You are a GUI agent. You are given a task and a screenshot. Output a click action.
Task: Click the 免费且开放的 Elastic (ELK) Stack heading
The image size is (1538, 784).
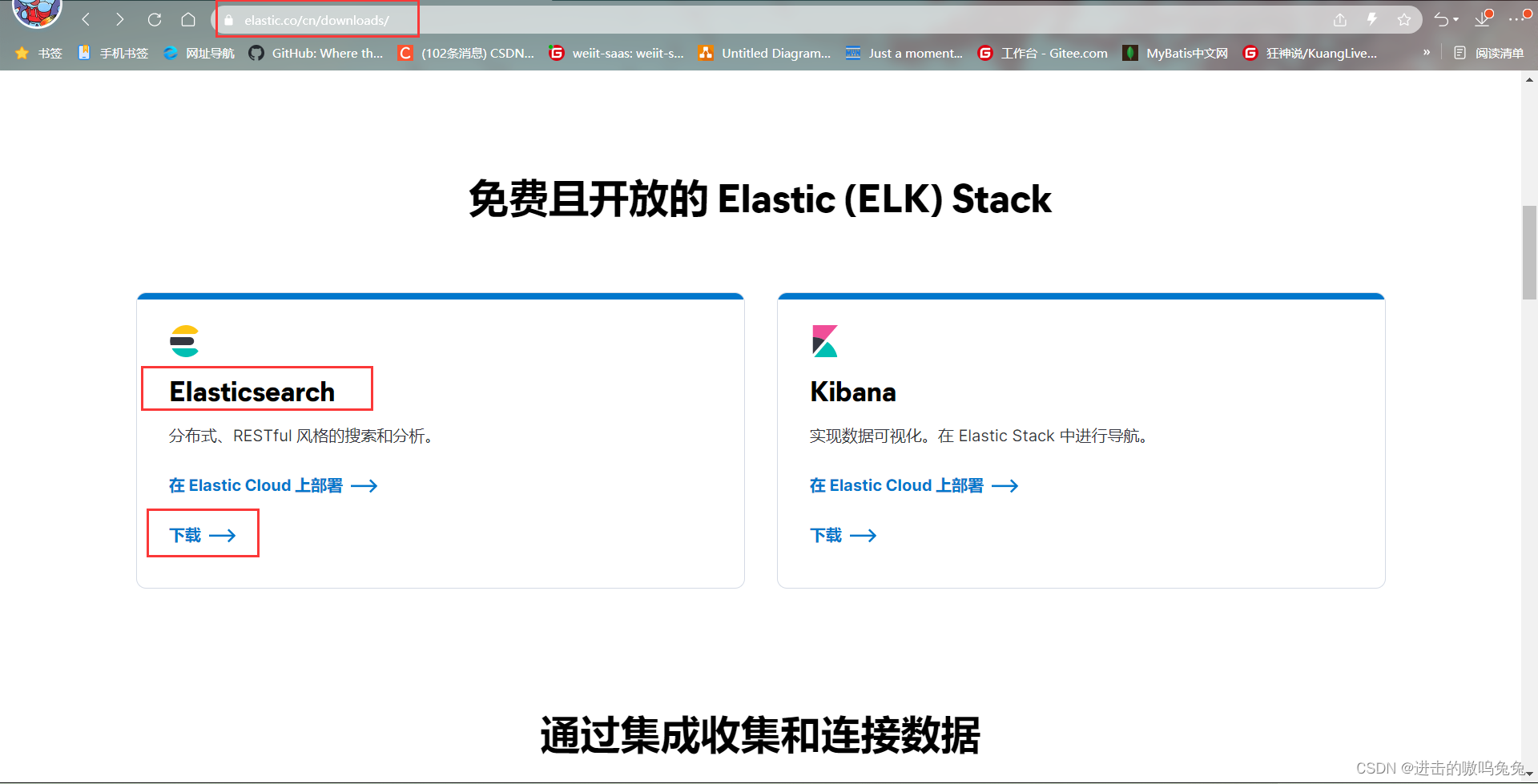pos(759,199)
